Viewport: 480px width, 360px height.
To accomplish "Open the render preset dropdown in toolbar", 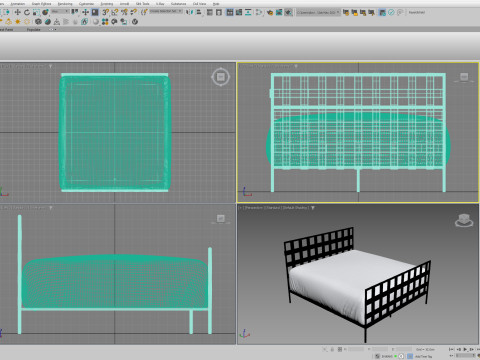I will 318,12.
